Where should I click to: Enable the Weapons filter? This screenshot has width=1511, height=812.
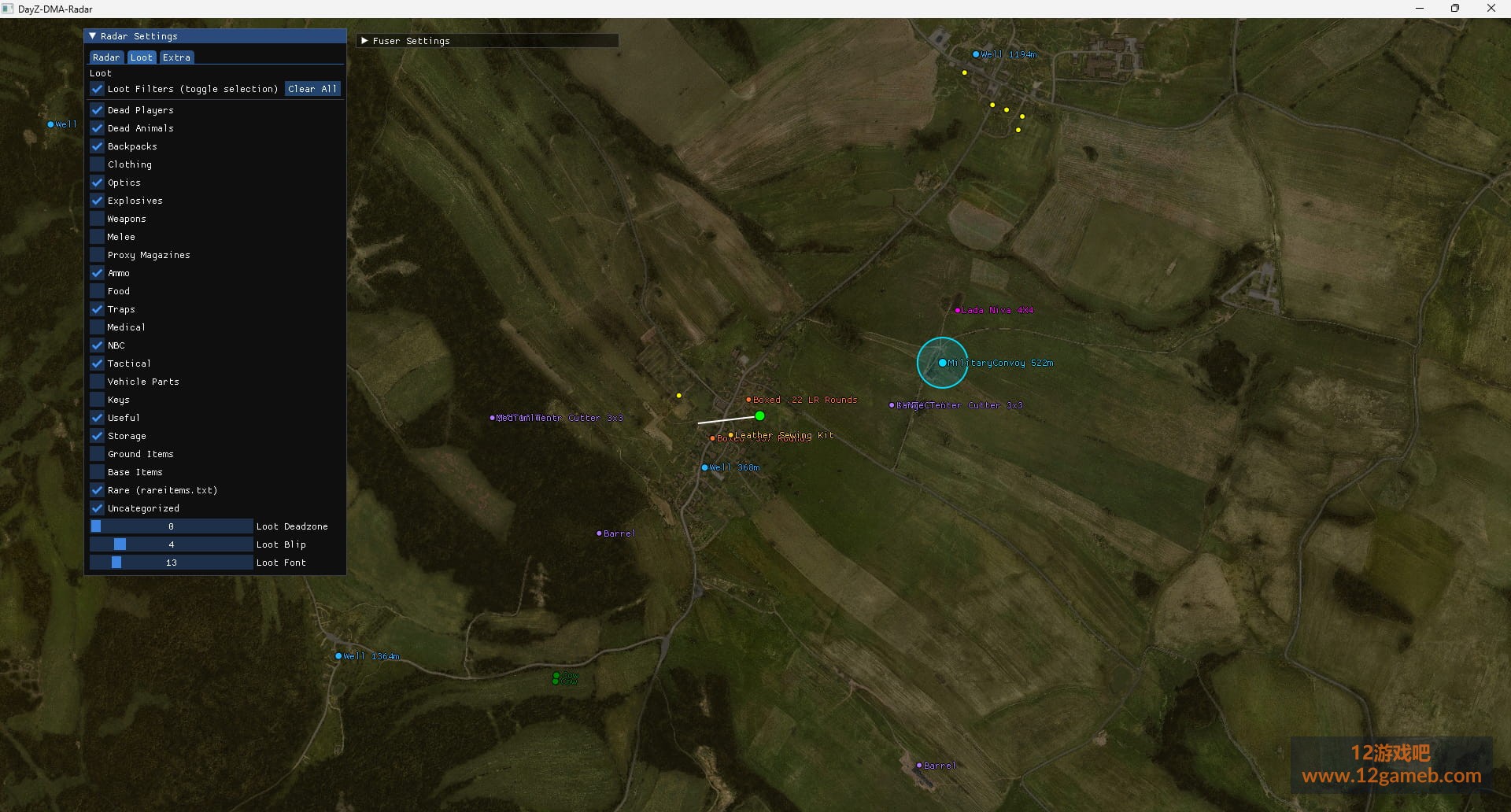[x=97, y=219]
